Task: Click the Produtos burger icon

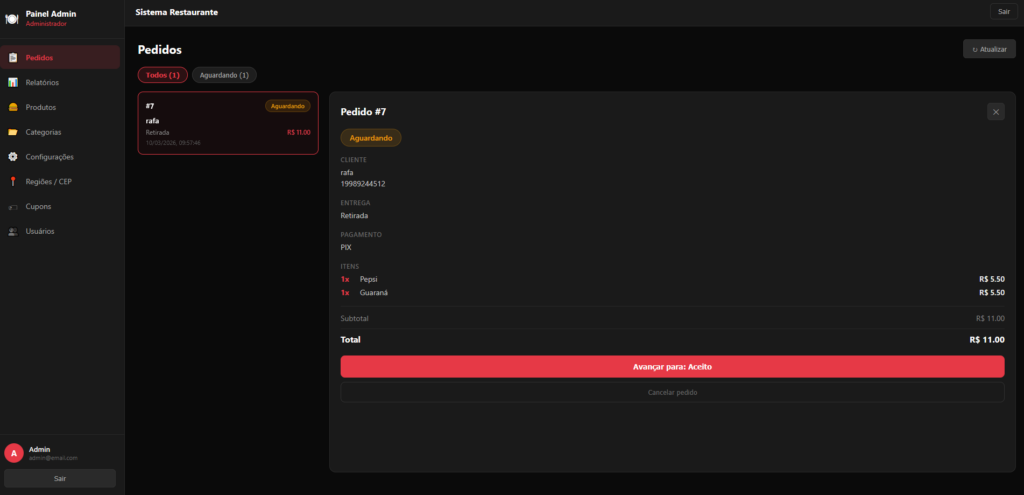Action: [x=13, y=107]
